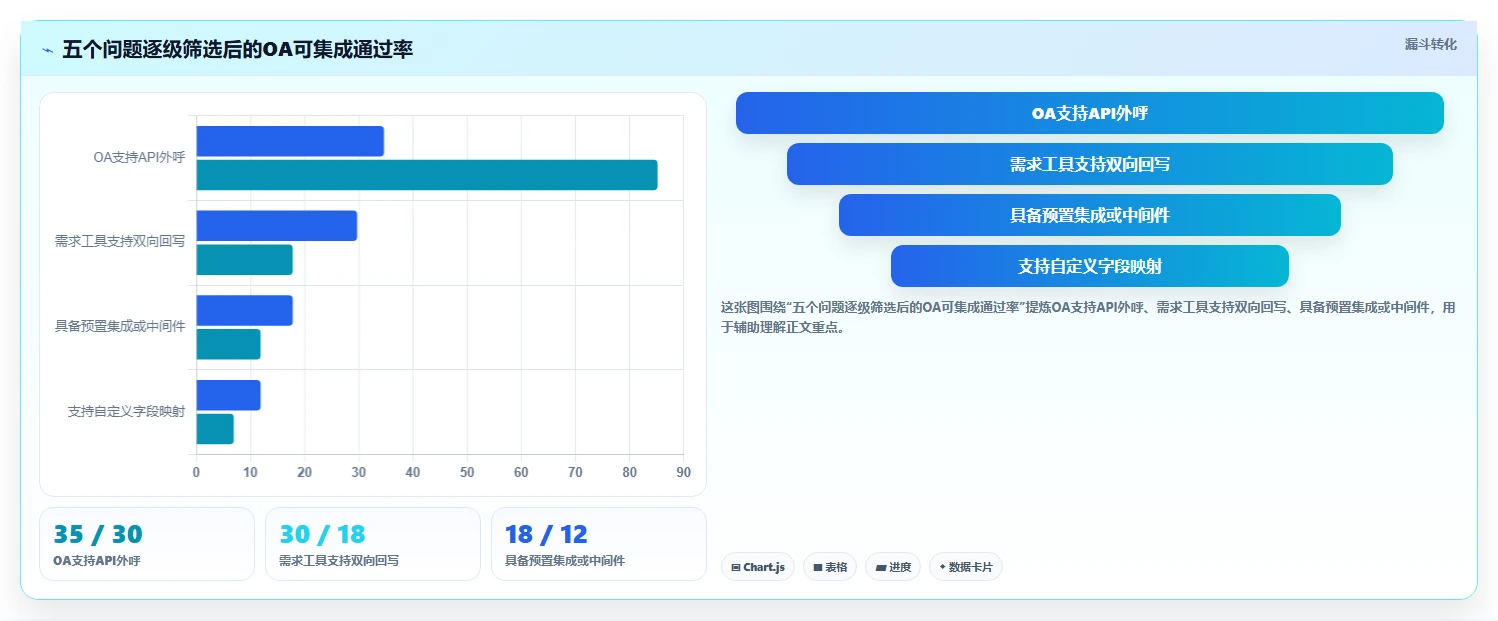Image resolution: width=1498 pixels, height=621 pixels.
Task: Click the x-axis tick label 0
Action: pos(196,472)
